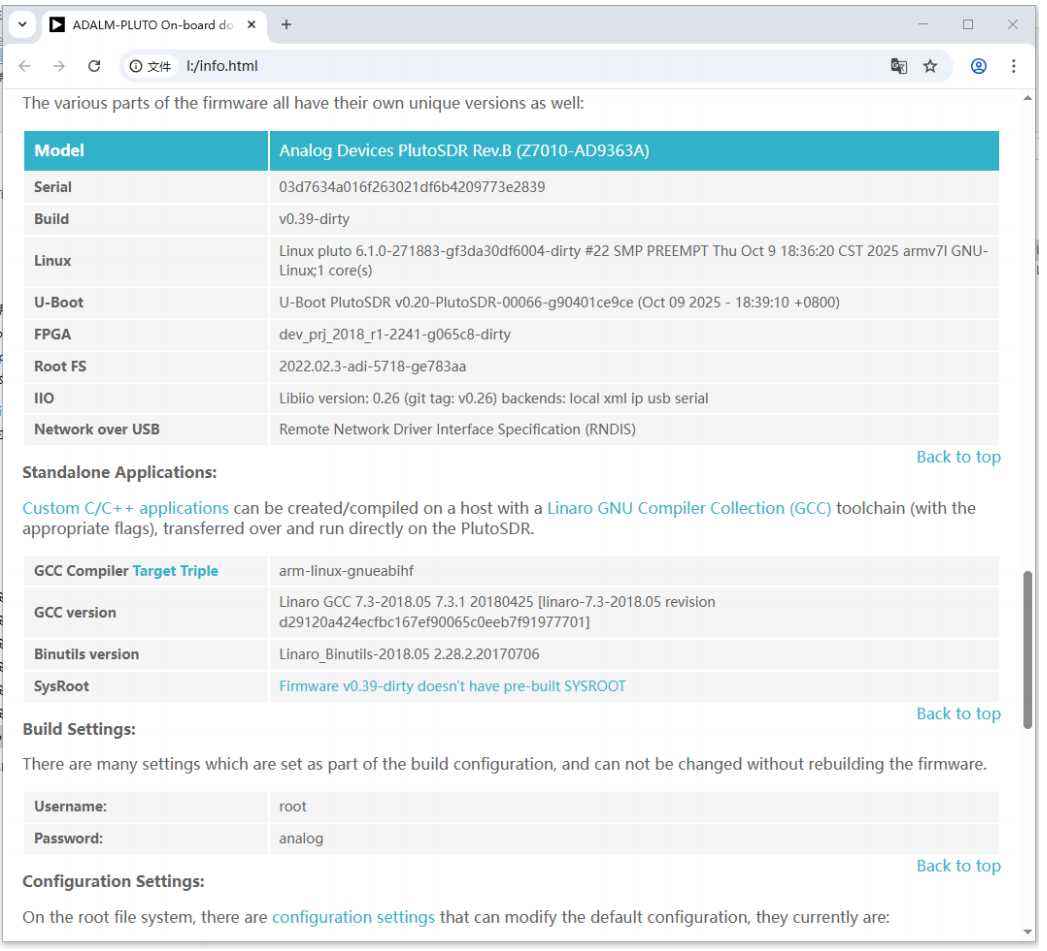Click the FPGA value dev_prj_2018_r1-2241-g065c8-dirty
The height and width of the screenshot is (951, 1047).
coord(395,335)
